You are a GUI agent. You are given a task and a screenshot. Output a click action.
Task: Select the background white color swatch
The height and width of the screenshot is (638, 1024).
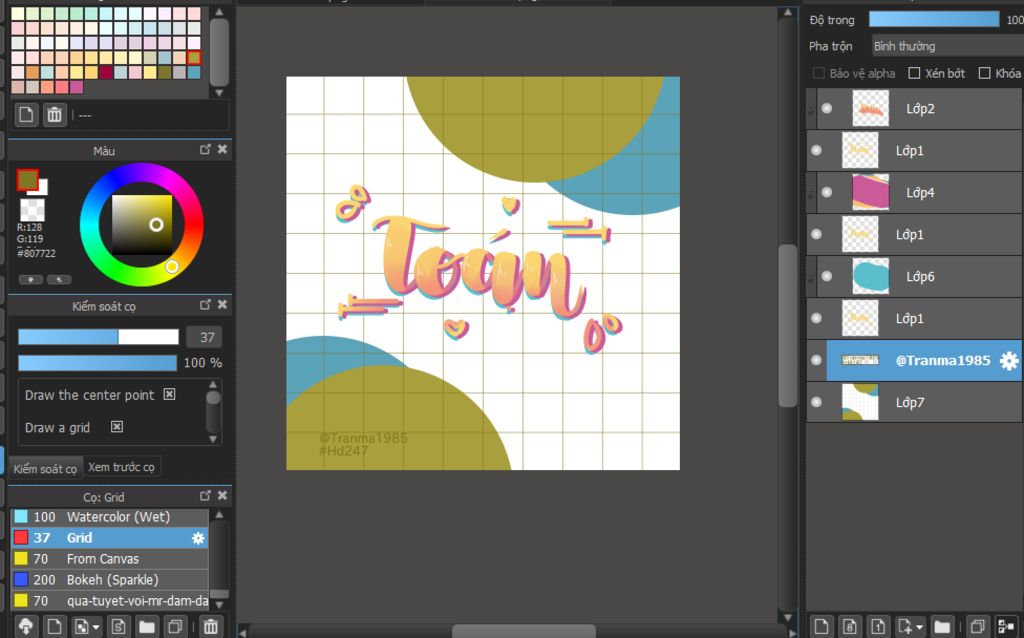tap(43, 189)
